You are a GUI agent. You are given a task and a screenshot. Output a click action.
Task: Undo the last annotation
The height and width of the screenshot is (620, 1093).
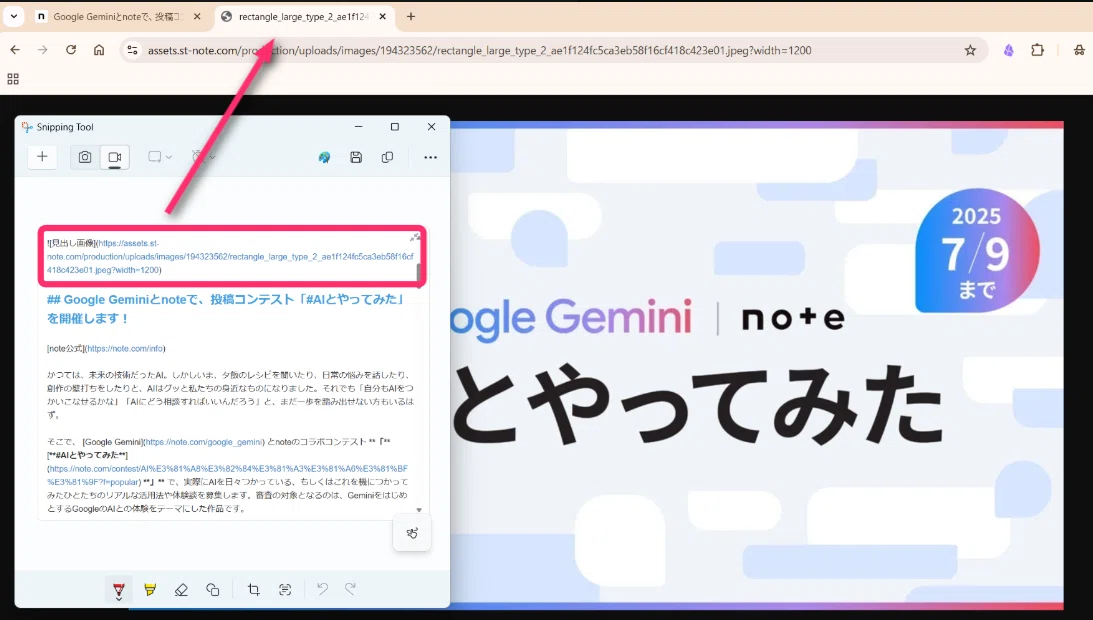click(322, 589)
